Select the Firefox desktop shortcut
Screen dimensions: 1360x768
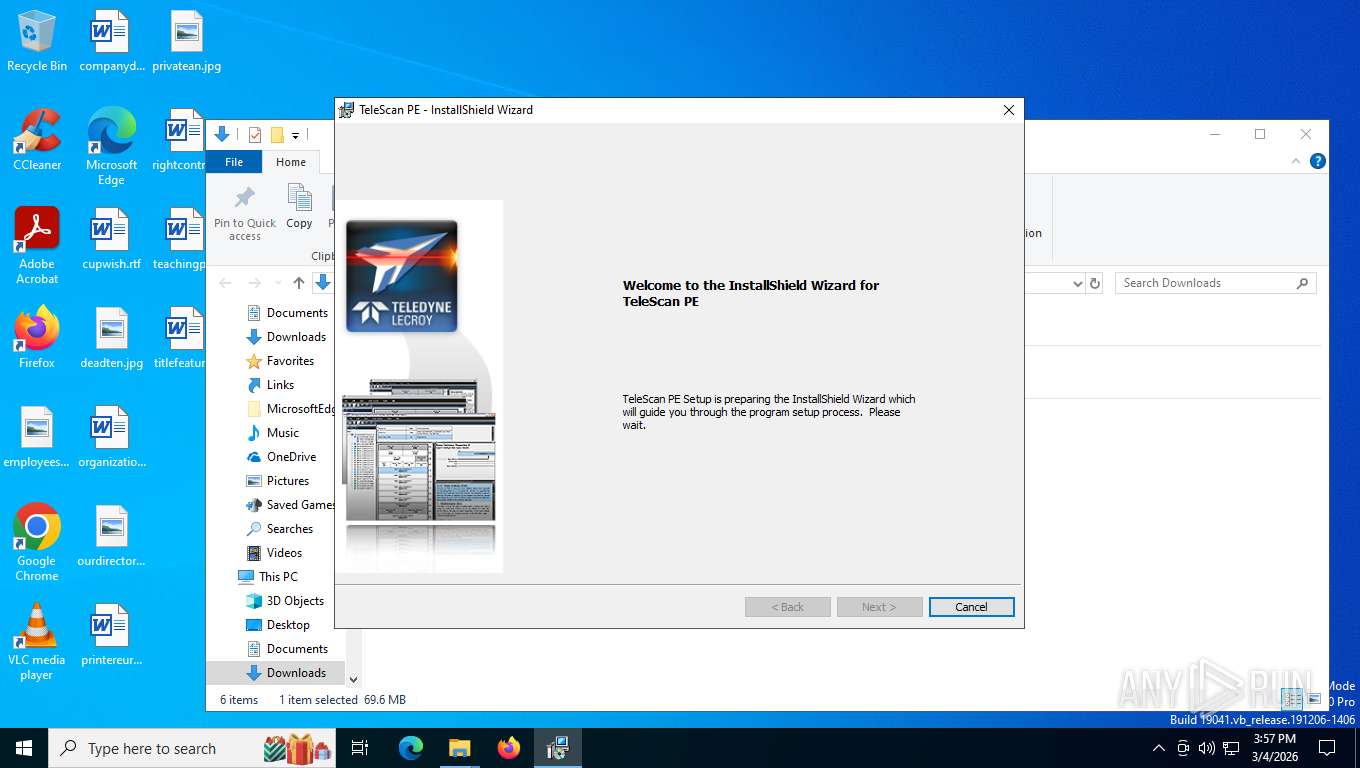pyautogui.click(x=37, y=338)
